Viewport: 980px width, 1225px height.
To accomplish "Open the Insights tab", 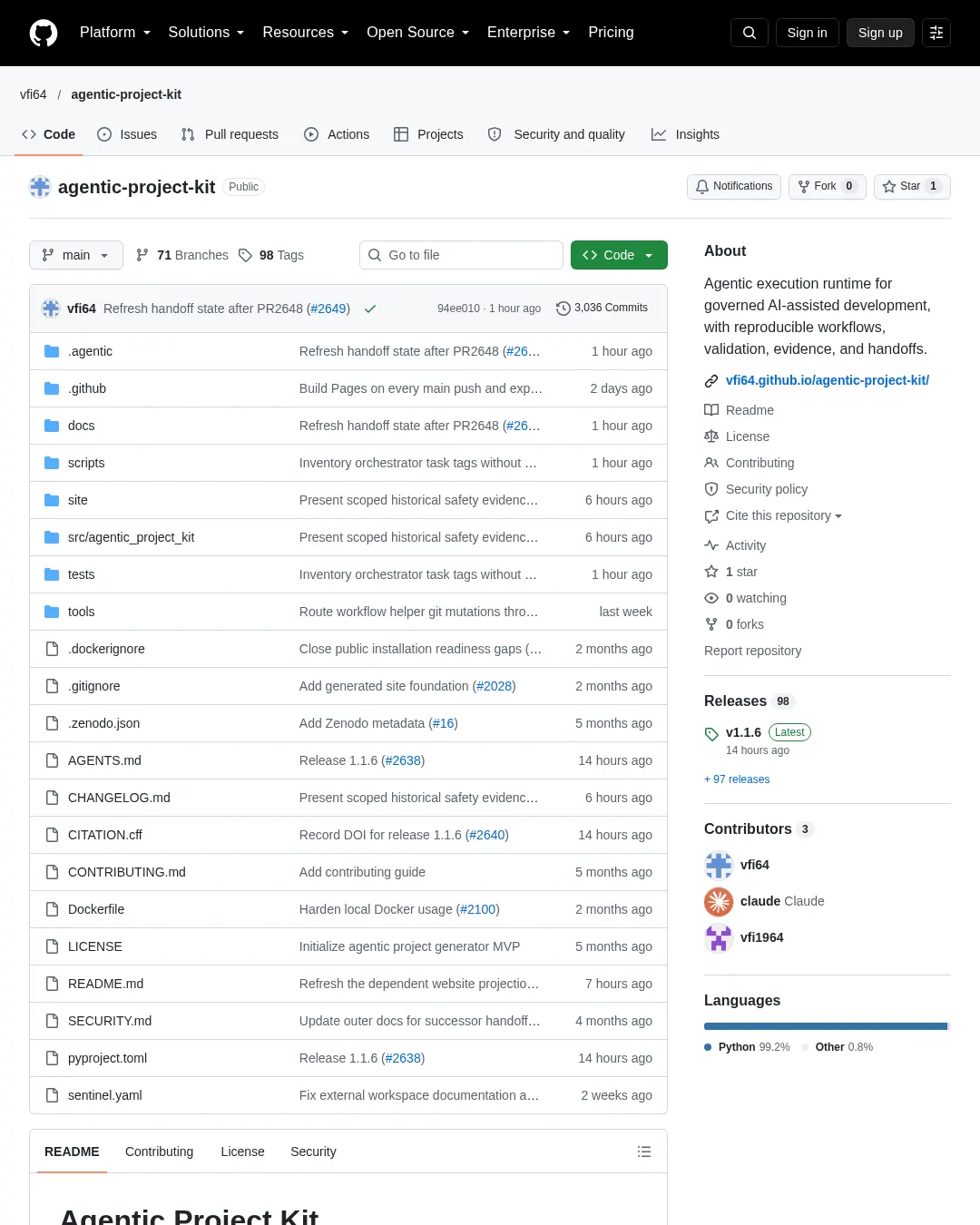I will pos(685,134).
